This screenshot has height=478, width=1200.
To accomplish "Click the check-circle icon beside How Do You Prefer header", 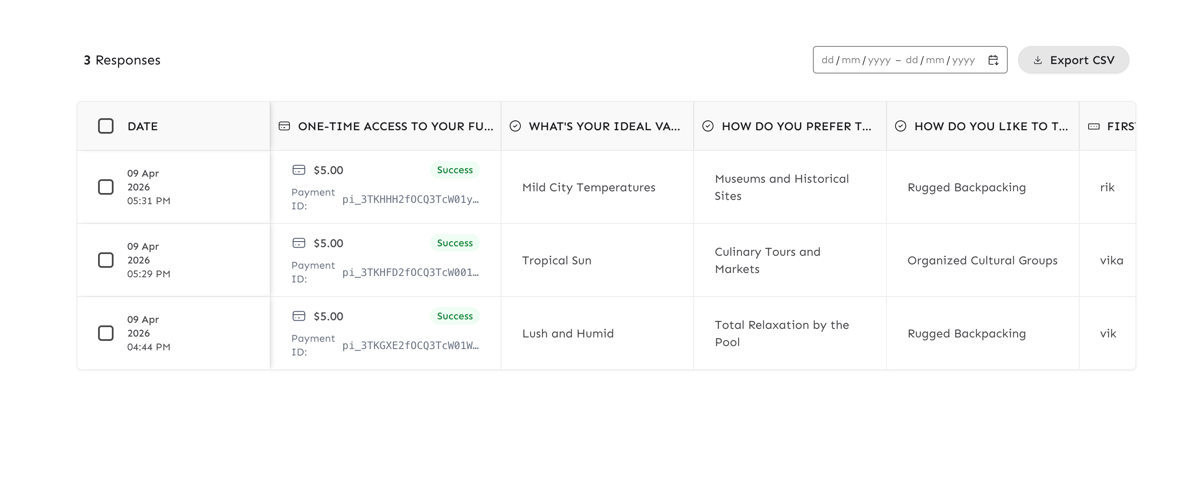I will point(708,126).
